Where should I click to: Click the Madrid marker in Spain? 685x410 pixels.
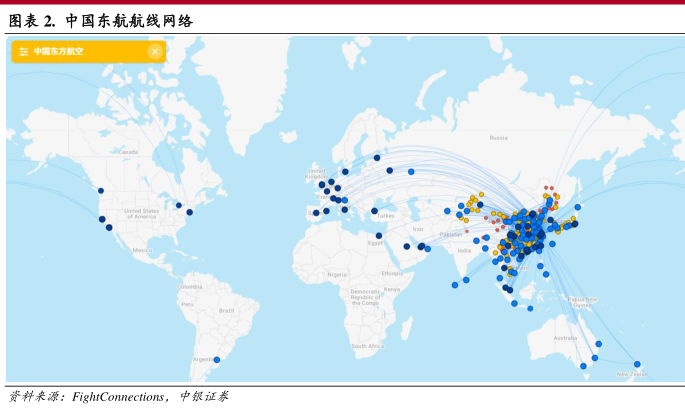(316, 212)
